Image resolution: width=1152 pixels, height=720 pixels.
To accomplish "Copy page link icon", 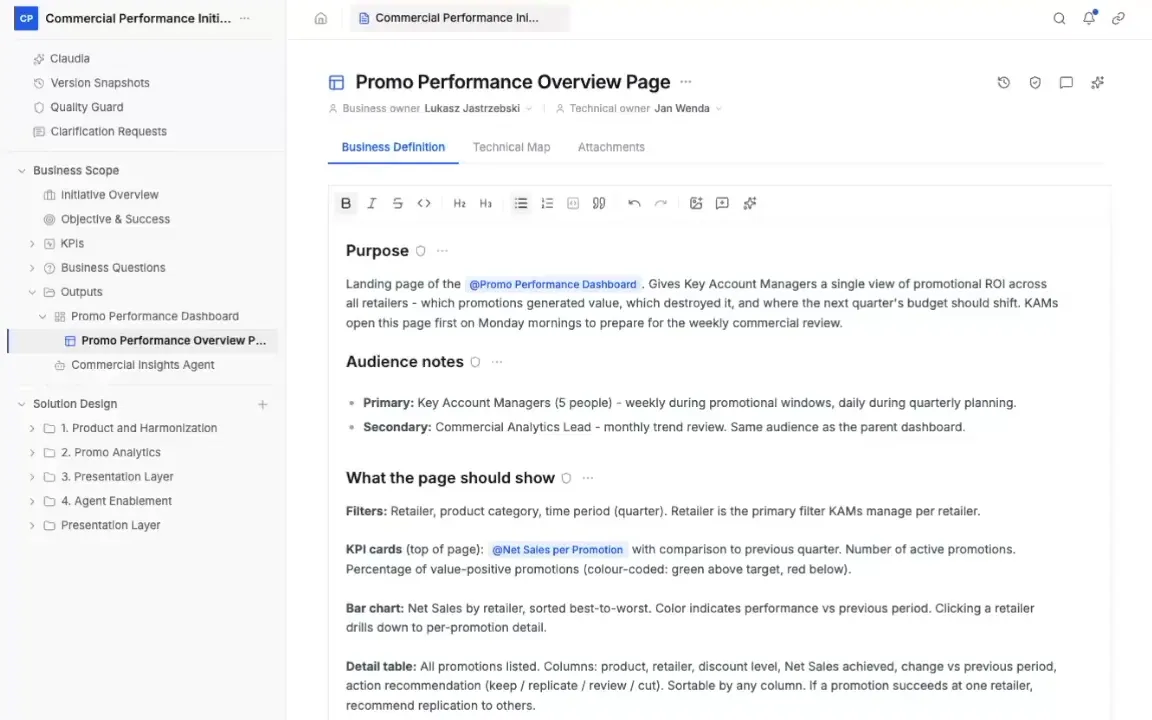I will coord(1118,18).
